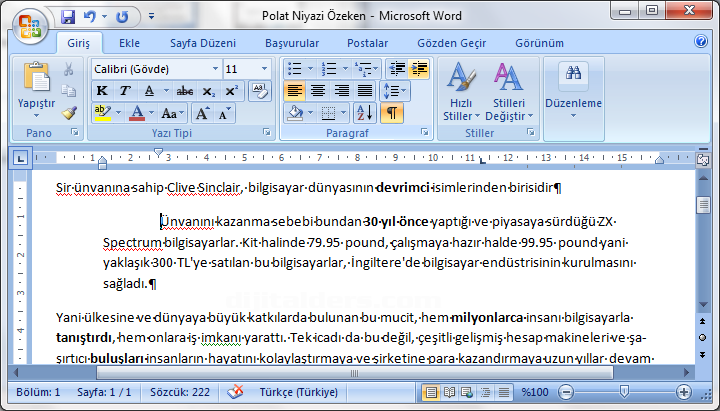The image size is (720, 411).
Task: Switch to the Başvurular tab
Action: pos(292,43)
